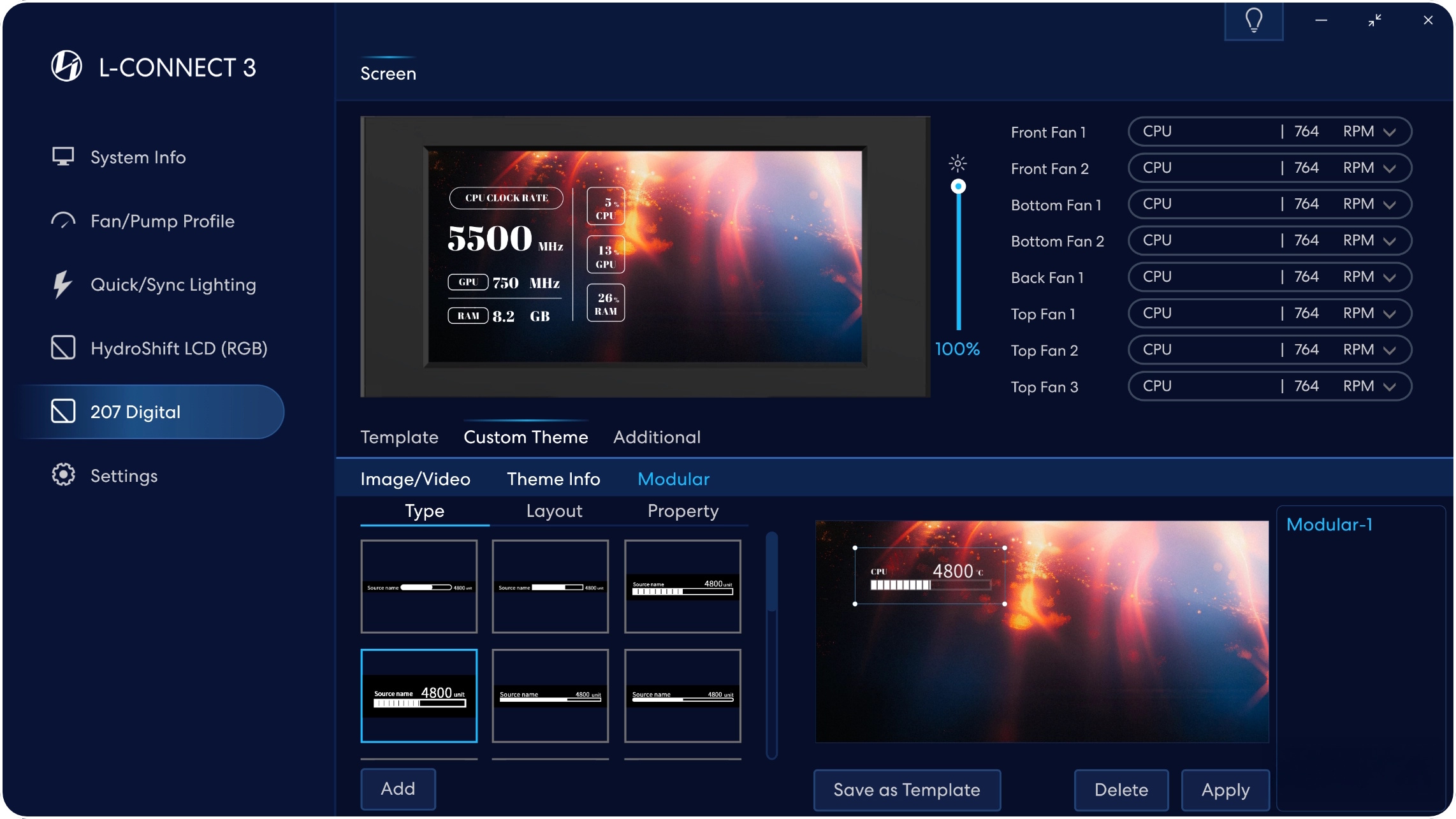Select the Theme Info sub-tab
The width and height of the screenshot is (1456, 819).
[x=553, y=479]
